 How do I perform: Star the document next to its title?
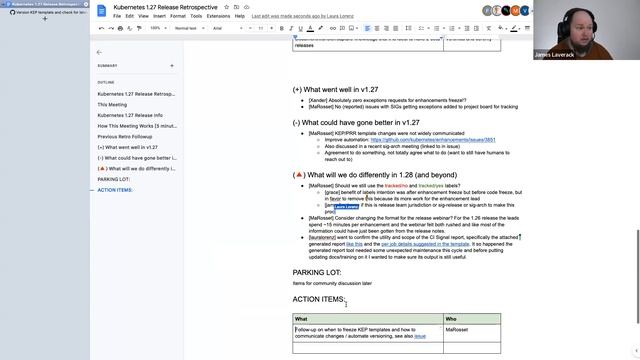point(227,7)
